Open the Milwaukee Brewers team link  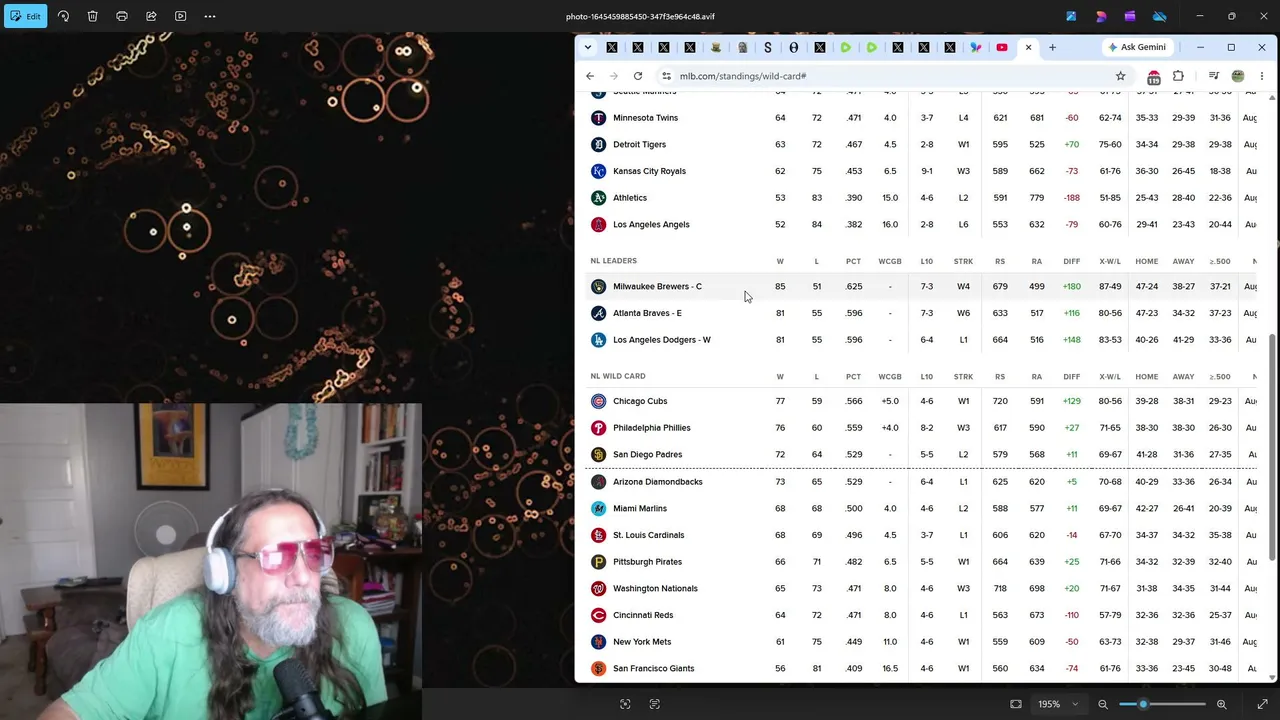pyautogui.click(x=657, y=286)
